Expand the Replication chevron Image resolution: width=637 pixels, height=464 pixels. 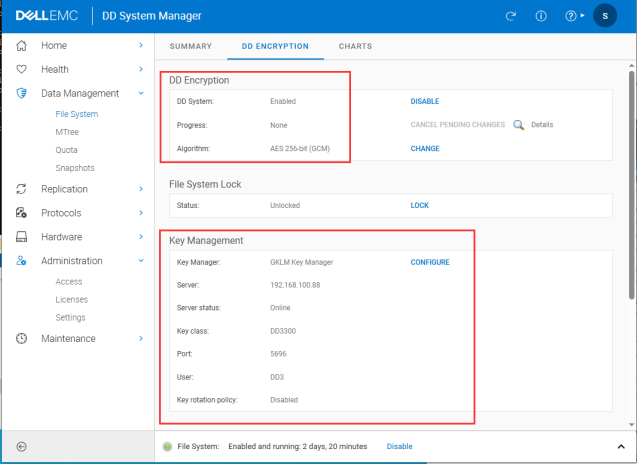141,189
